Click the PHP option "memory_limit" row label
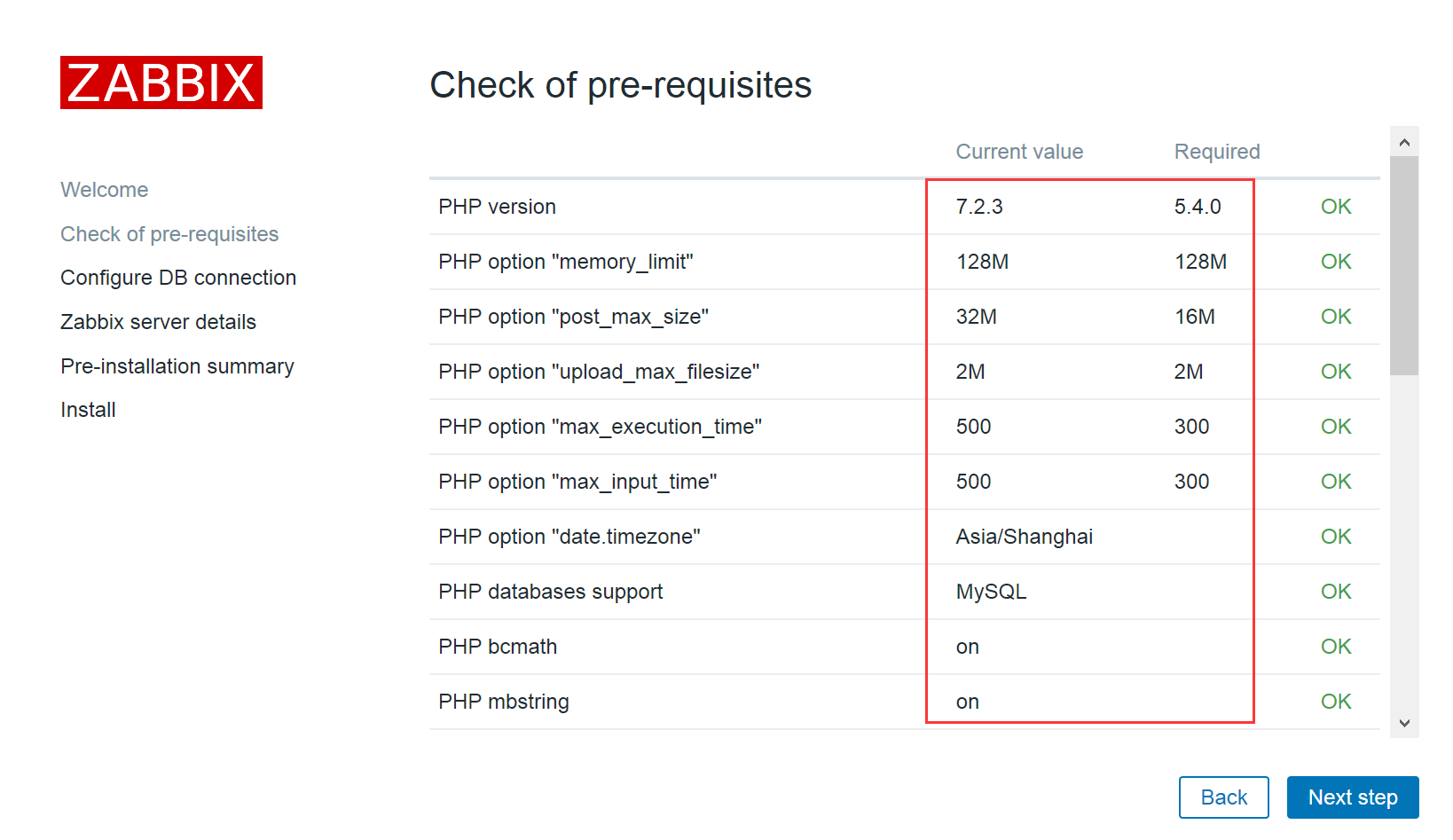The height and width of the screenshot is (840, 1453). 566,262
